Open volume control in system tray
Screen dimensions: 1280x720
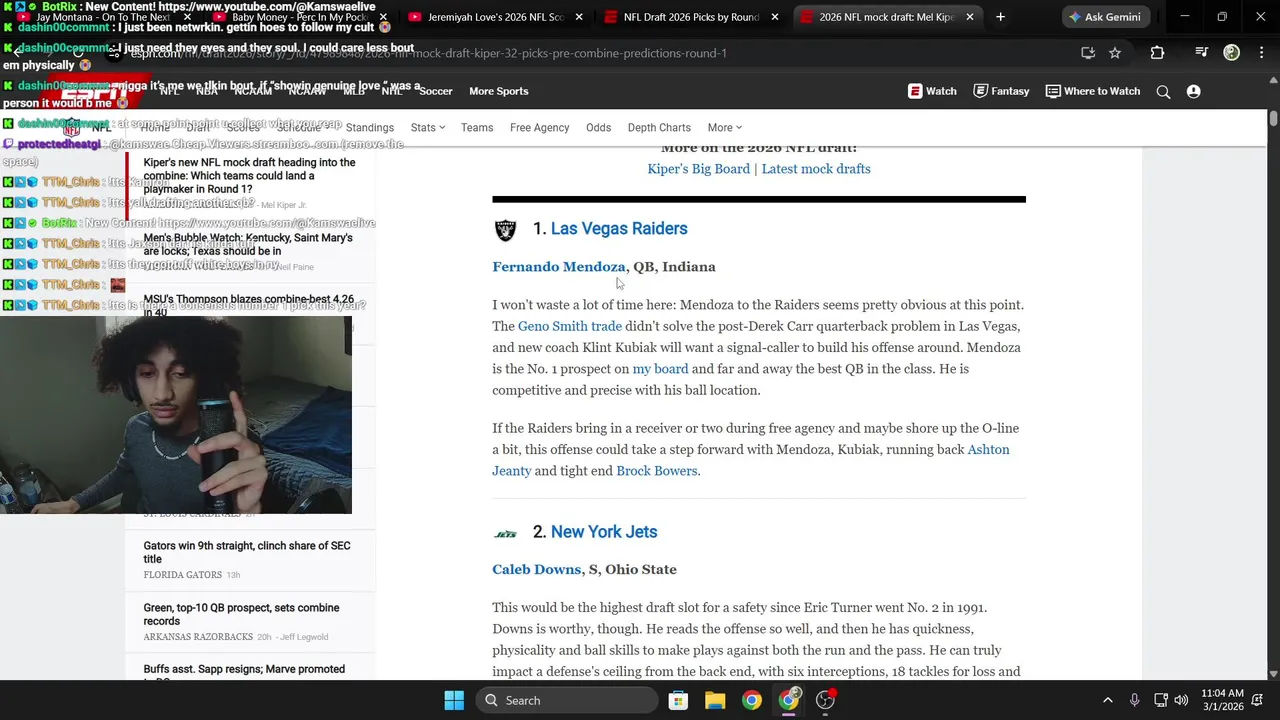1181,700
